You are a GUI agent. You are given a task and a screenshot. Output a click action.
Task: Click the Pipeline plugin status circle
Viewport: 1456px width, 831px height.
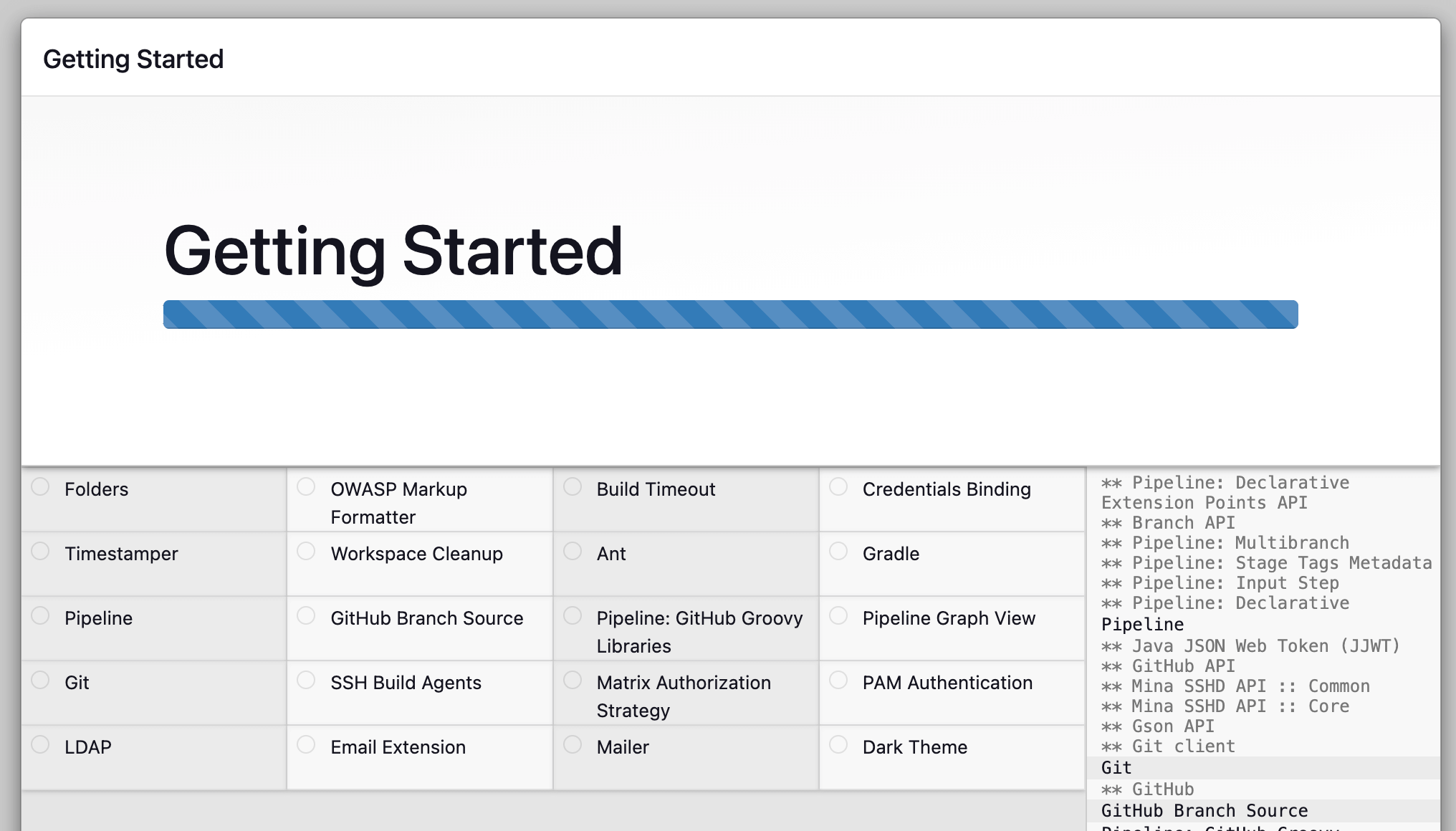(41, 616)
